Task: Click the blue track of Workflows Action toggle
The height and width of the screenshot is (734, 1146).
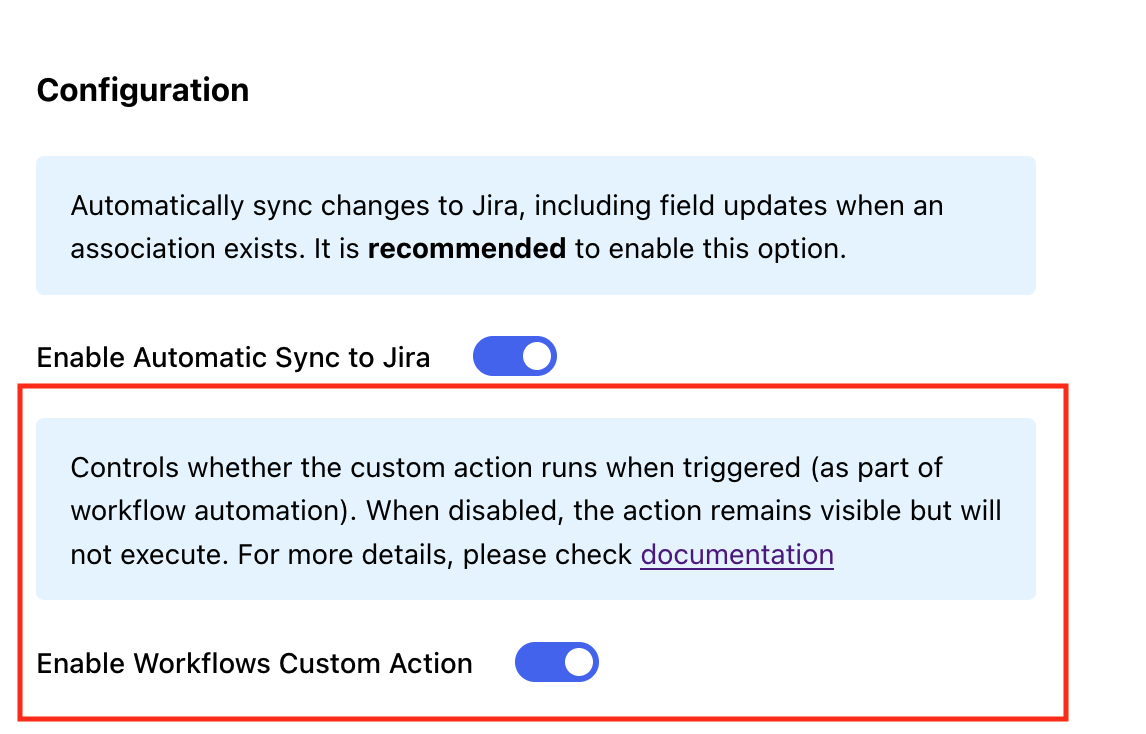Action: tap(536, 662)
